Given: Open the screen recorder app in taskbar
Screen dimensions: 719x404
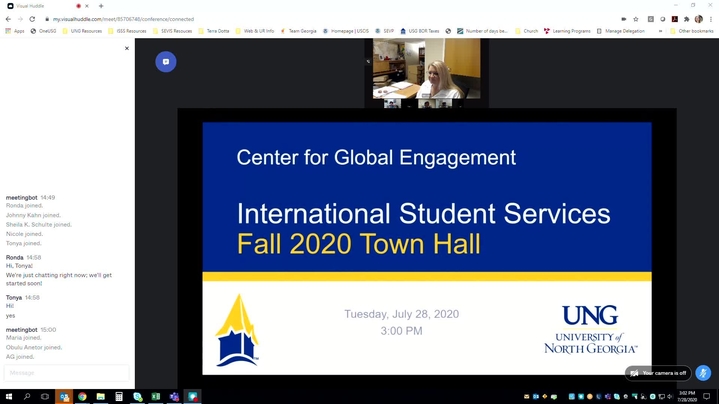Looking at the screenshot, I should pyautogui.click(x=193, y=396).
